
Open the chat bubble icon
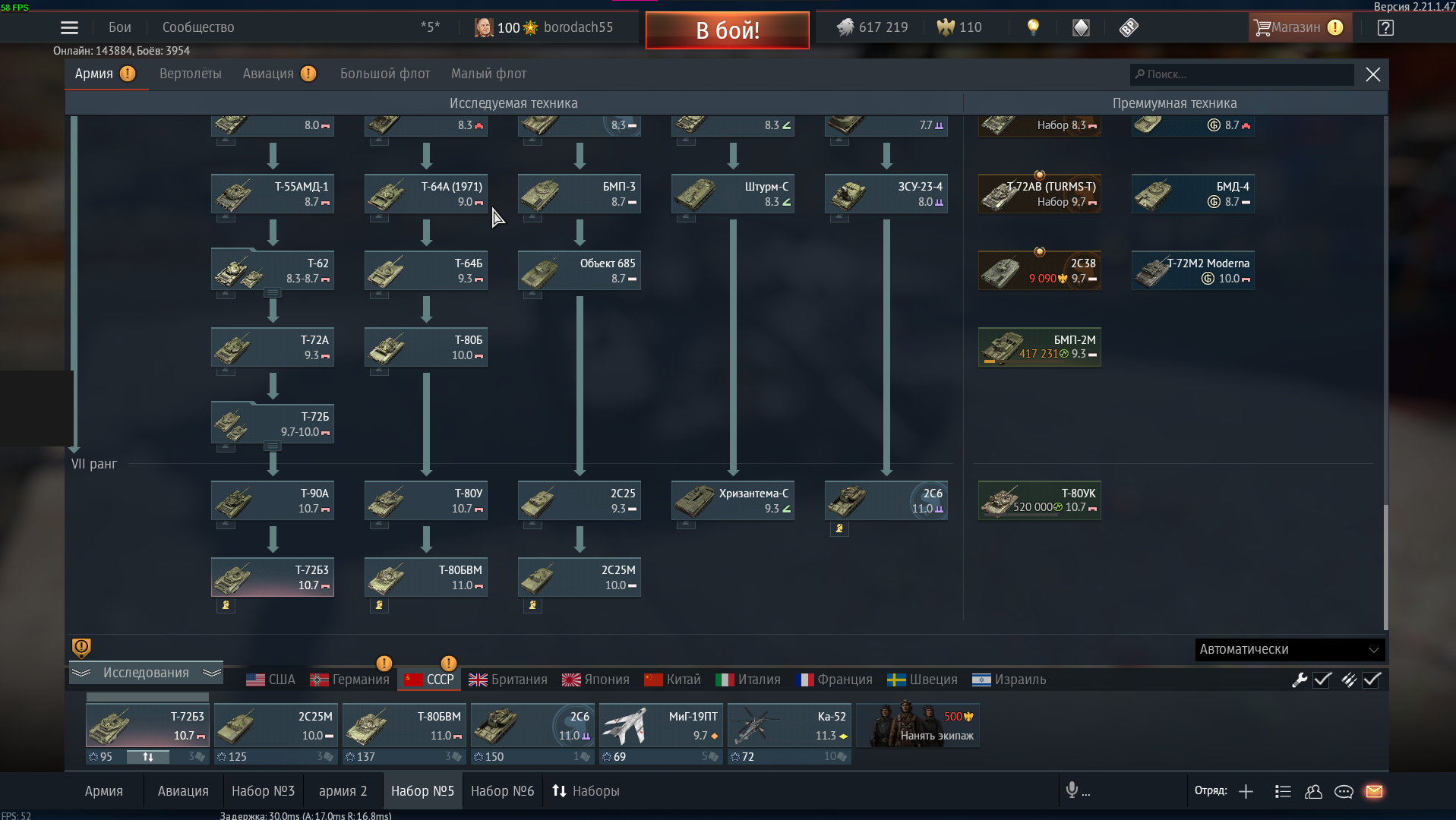1344,791
